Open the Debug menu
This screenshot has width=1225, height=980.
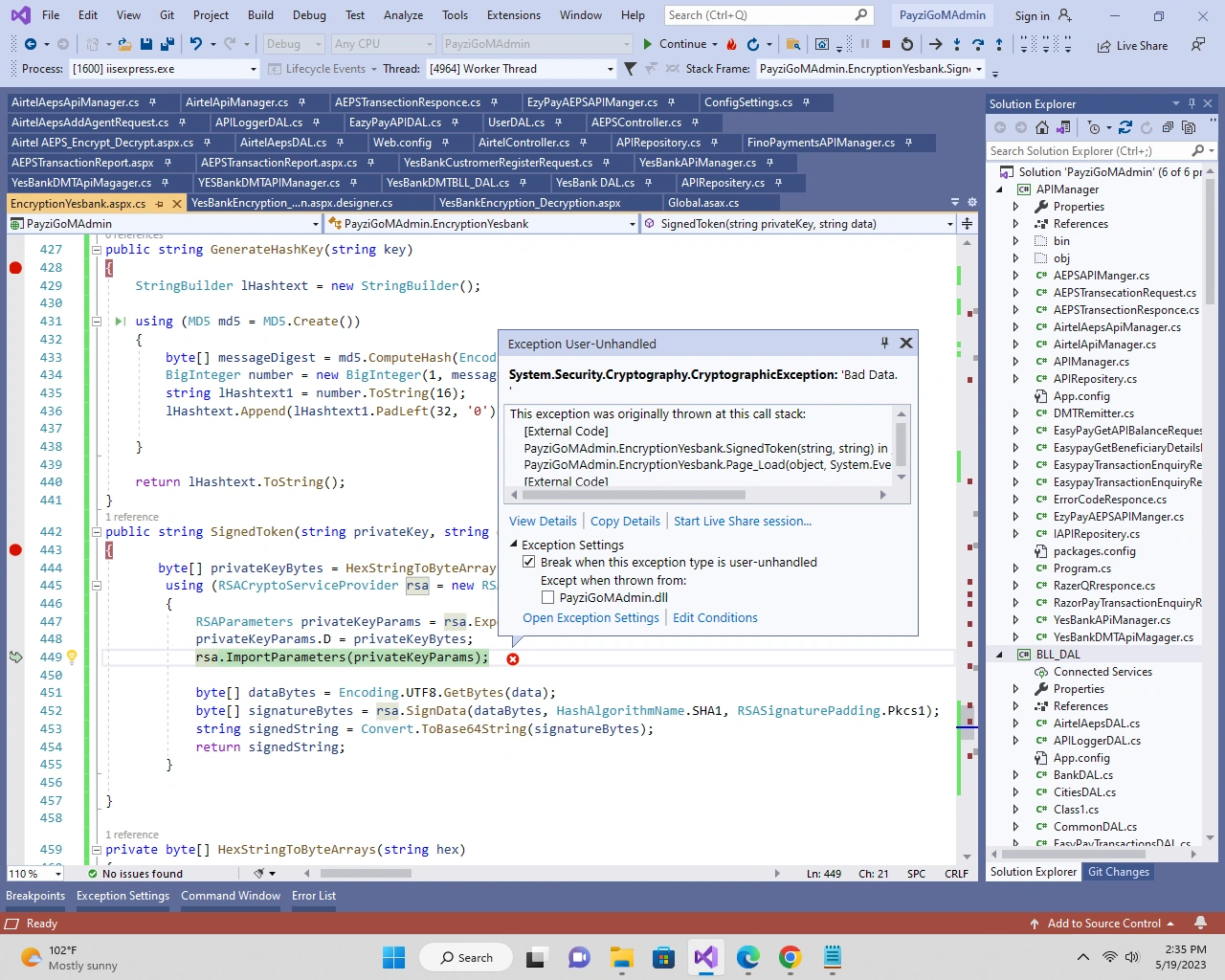coord(309,15)
